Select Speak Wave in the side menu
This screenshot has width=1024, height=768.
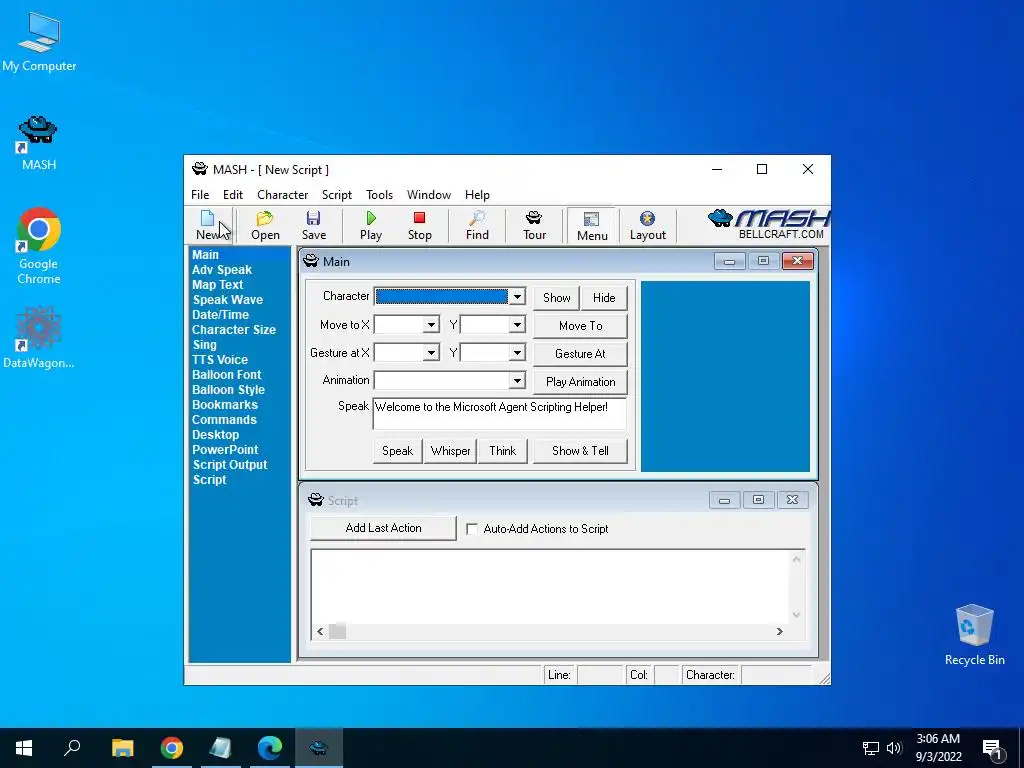coord(227,300)
